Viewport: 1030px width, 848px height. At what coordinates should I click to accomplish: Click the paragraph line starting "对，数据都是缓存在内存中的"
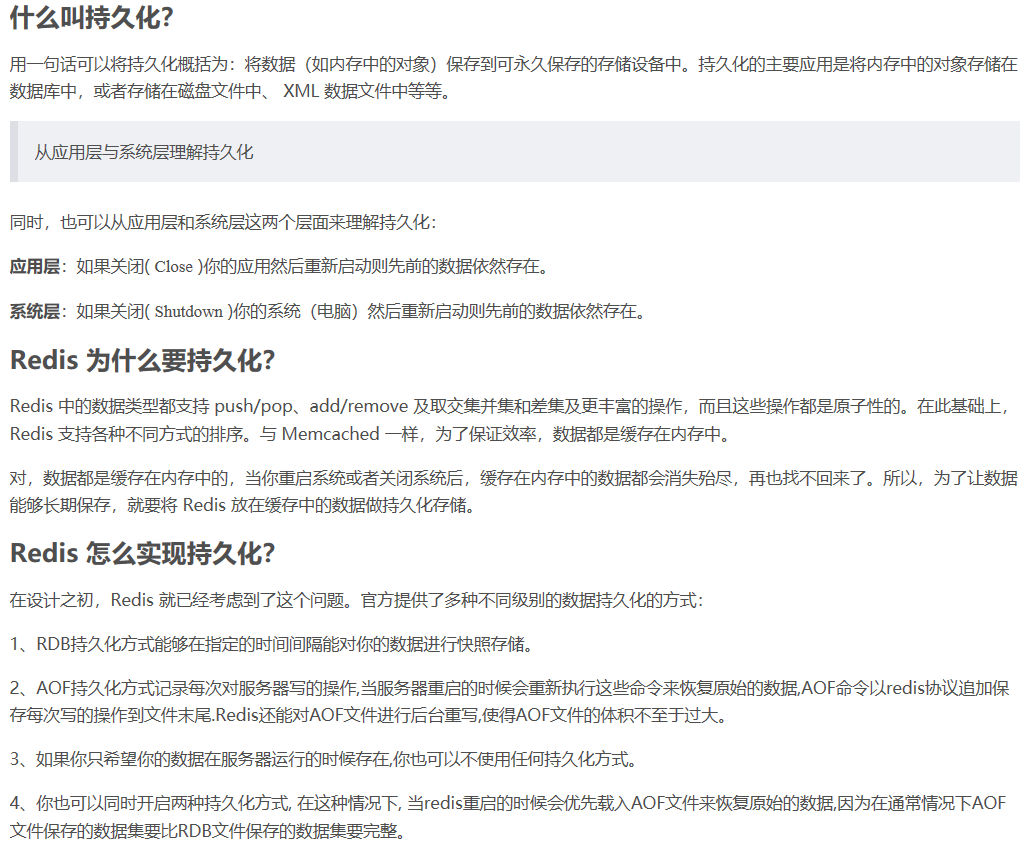coord(514,478)
